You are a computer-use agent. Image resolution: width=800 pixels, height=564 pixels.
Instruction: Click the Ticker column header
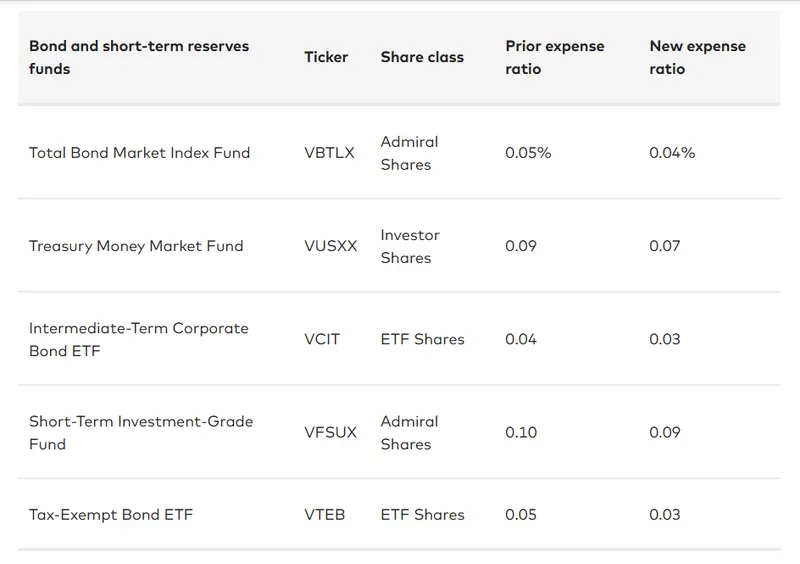[x=326, y=57]
